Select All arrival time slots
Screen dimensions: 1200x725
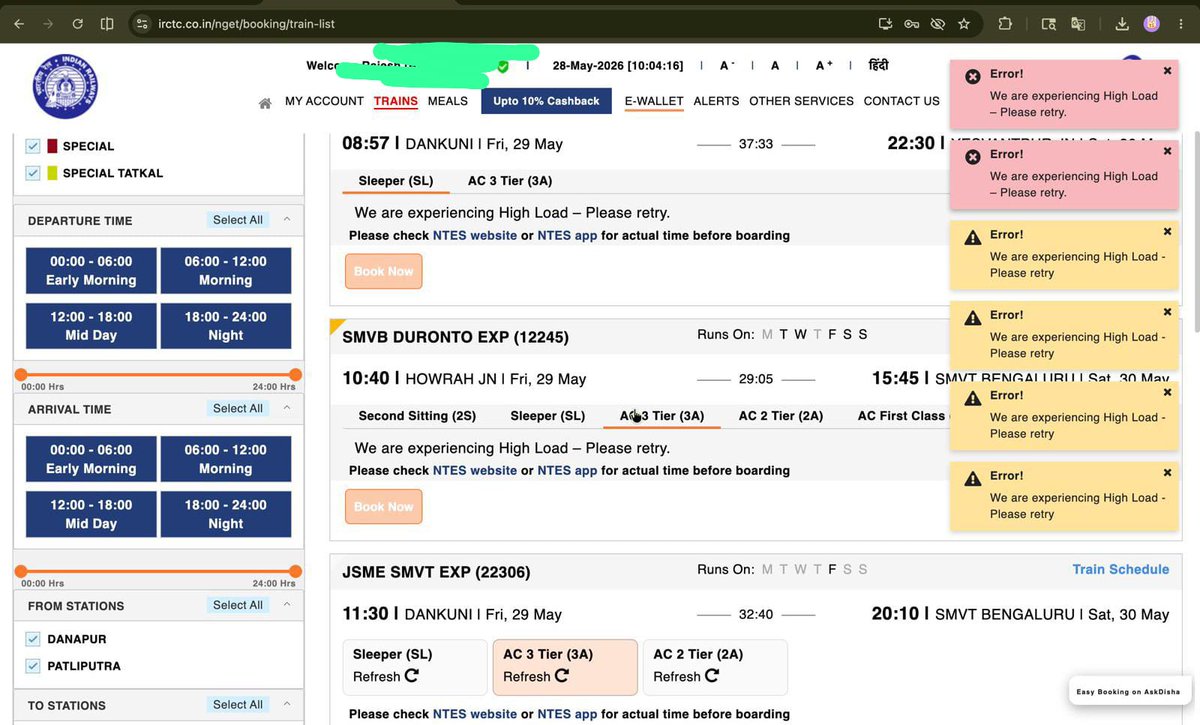click(x=238, y=408)
